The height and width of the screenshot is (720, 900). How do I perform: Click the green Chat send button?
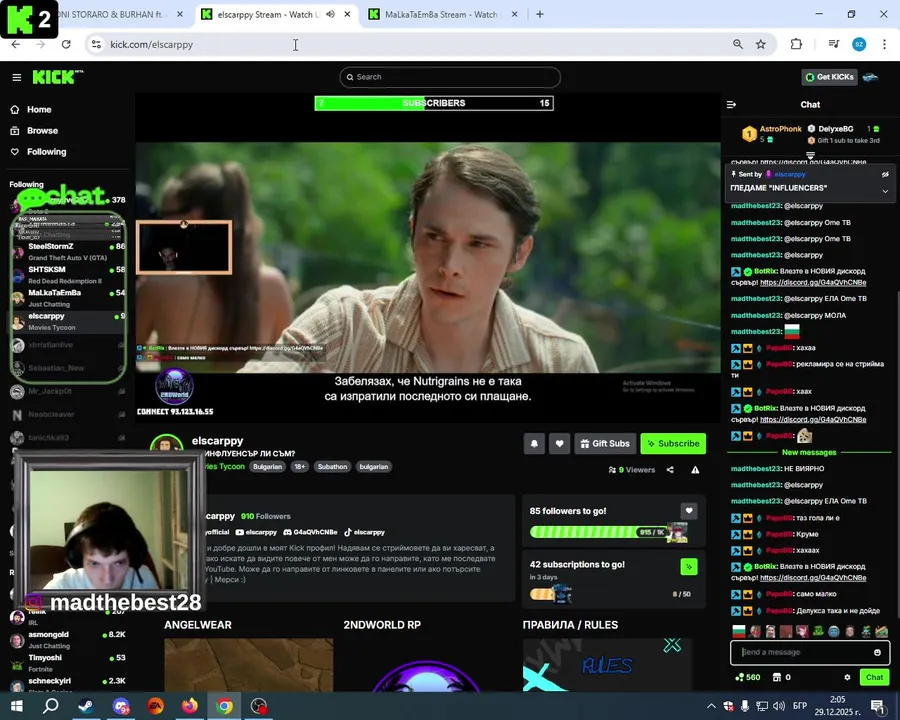coord(874,678)
